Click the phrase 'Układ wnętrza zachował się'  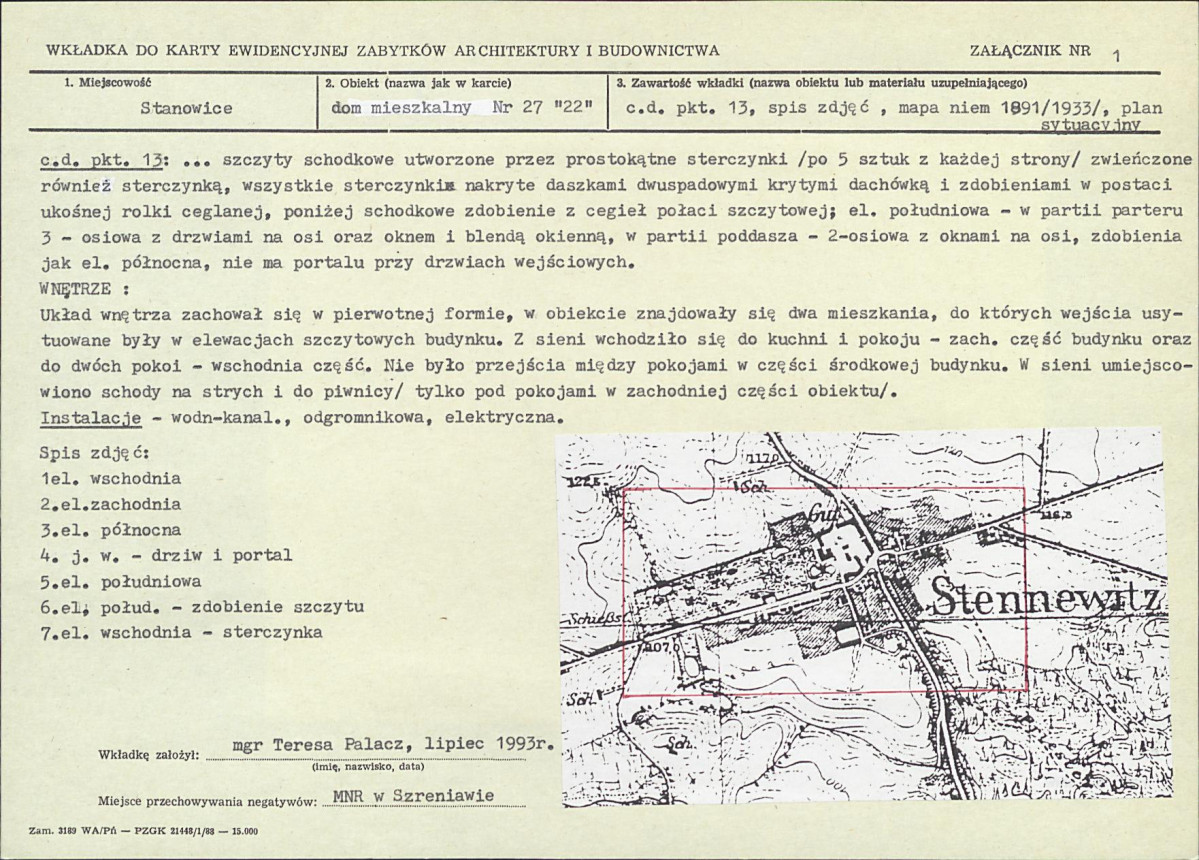[x=171, y=314]
